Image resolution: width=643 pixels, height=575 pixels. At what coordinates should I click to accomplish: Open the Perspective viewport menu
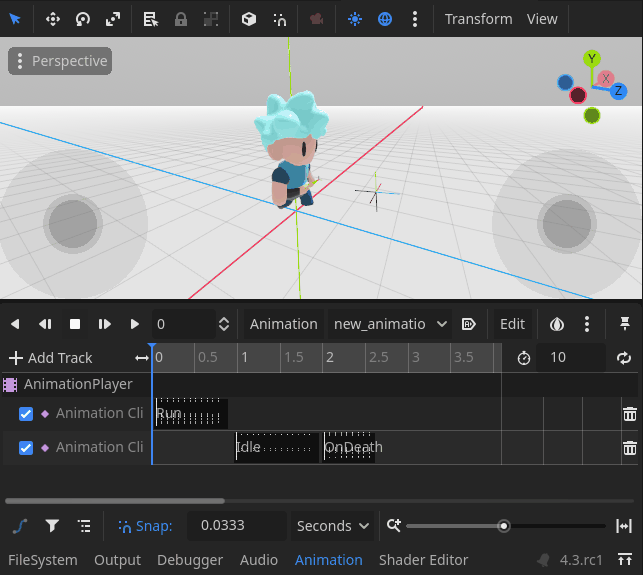60,61
